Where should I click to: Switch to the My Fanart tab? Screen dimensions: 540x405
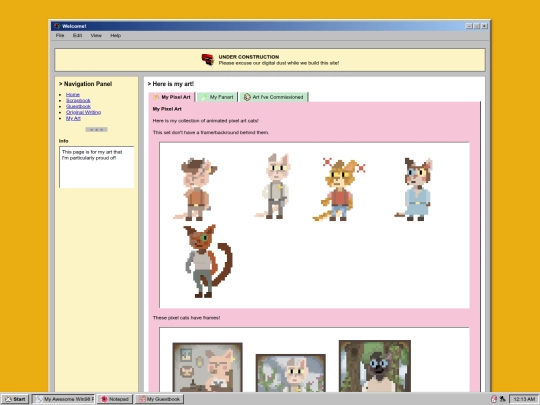click(217, 97)
